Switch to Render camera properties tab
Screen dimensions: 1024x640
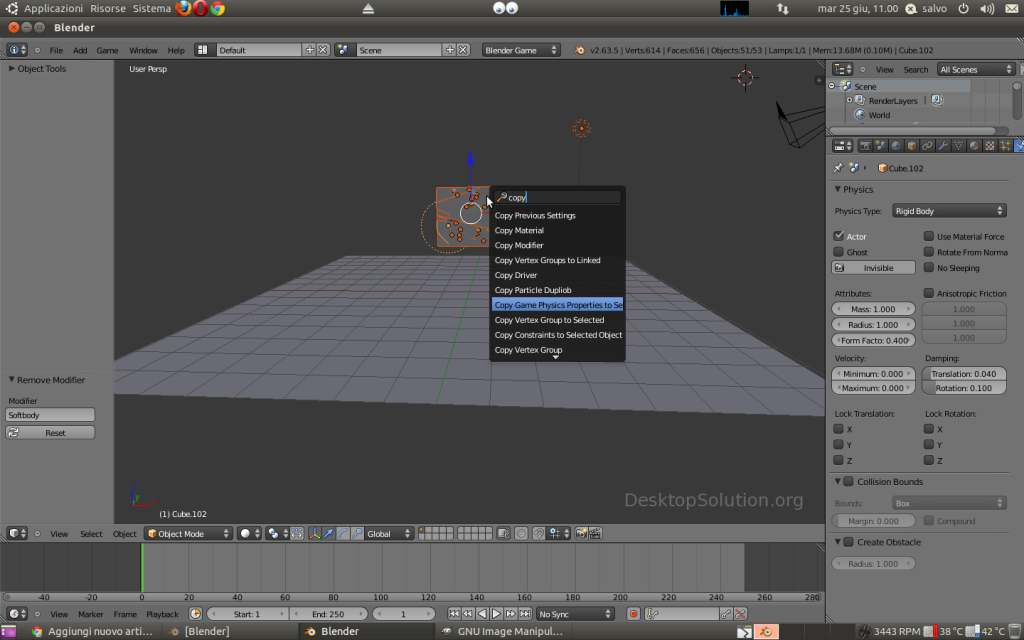864,146
